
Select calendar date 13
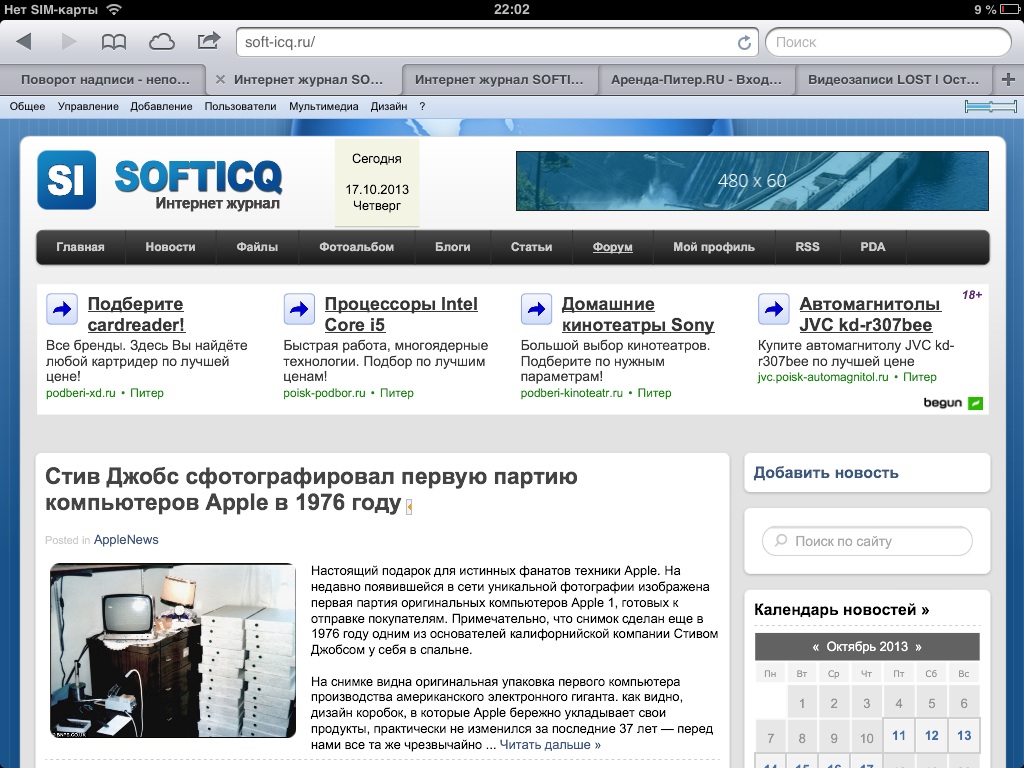coord(964,735)
